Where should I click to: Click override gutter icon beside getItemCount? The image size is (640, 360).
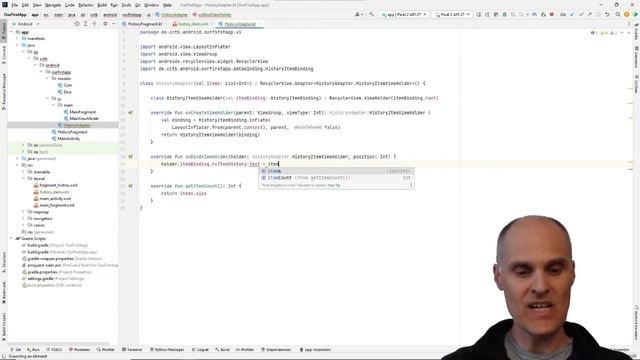(131, 186)
